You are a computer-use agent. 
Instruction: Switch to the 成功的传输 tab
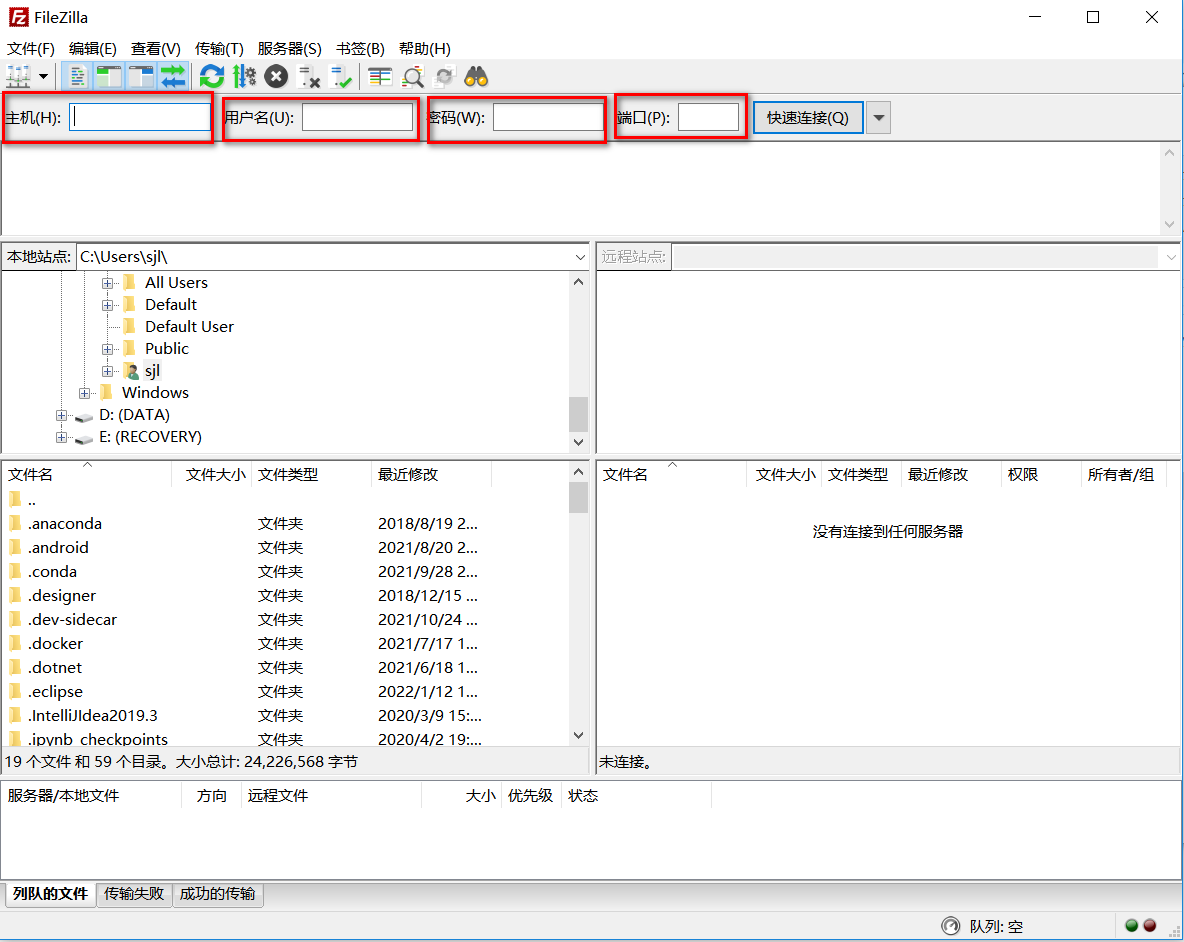217,894
